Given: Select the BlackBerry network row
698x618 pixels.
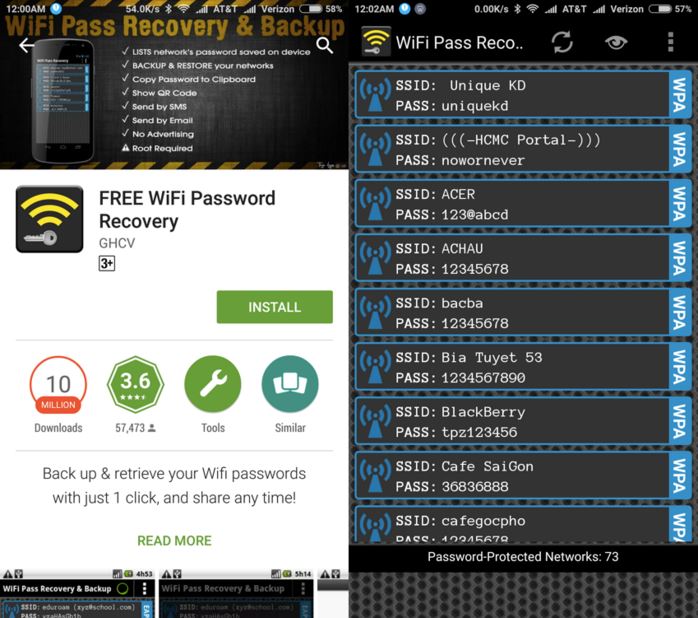Looking at the screenshot, I should 523,421.
